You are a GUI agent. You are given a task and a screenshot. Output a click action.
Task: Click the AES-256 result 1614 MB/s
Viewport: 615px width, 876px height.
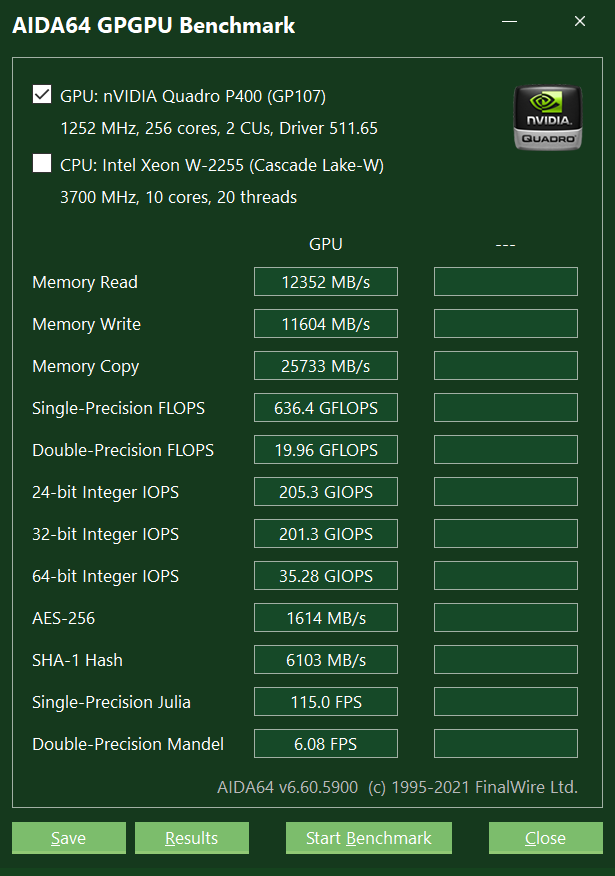coord(326,617)
